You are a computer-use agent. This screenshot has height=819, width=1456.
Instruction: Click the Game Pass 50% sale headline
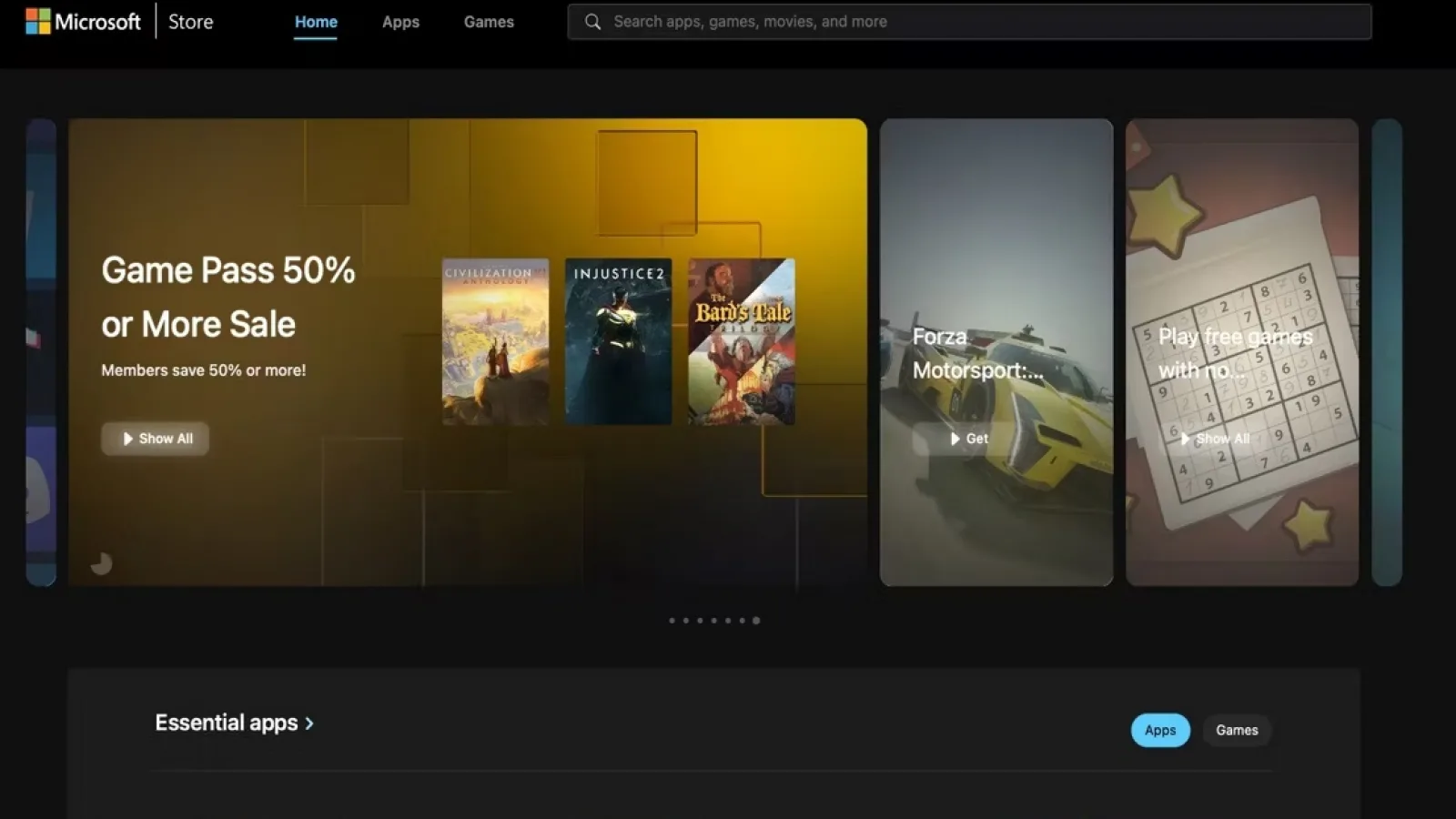click(x=228, y=297)
